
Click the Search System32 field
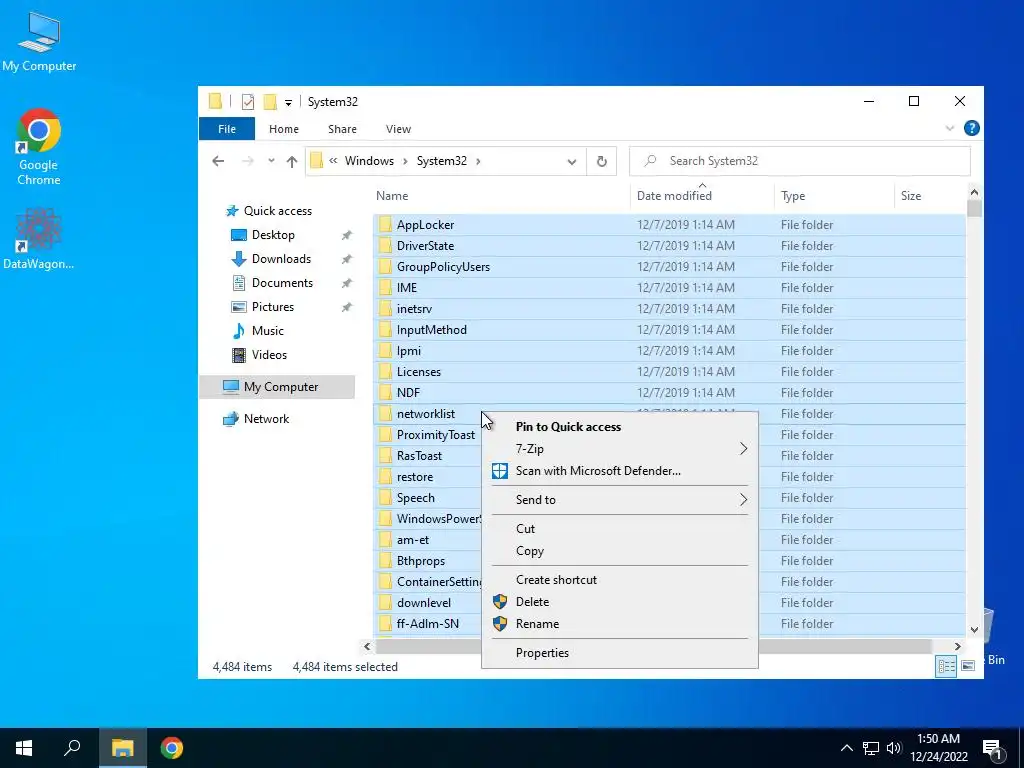(x=799, y=161)
